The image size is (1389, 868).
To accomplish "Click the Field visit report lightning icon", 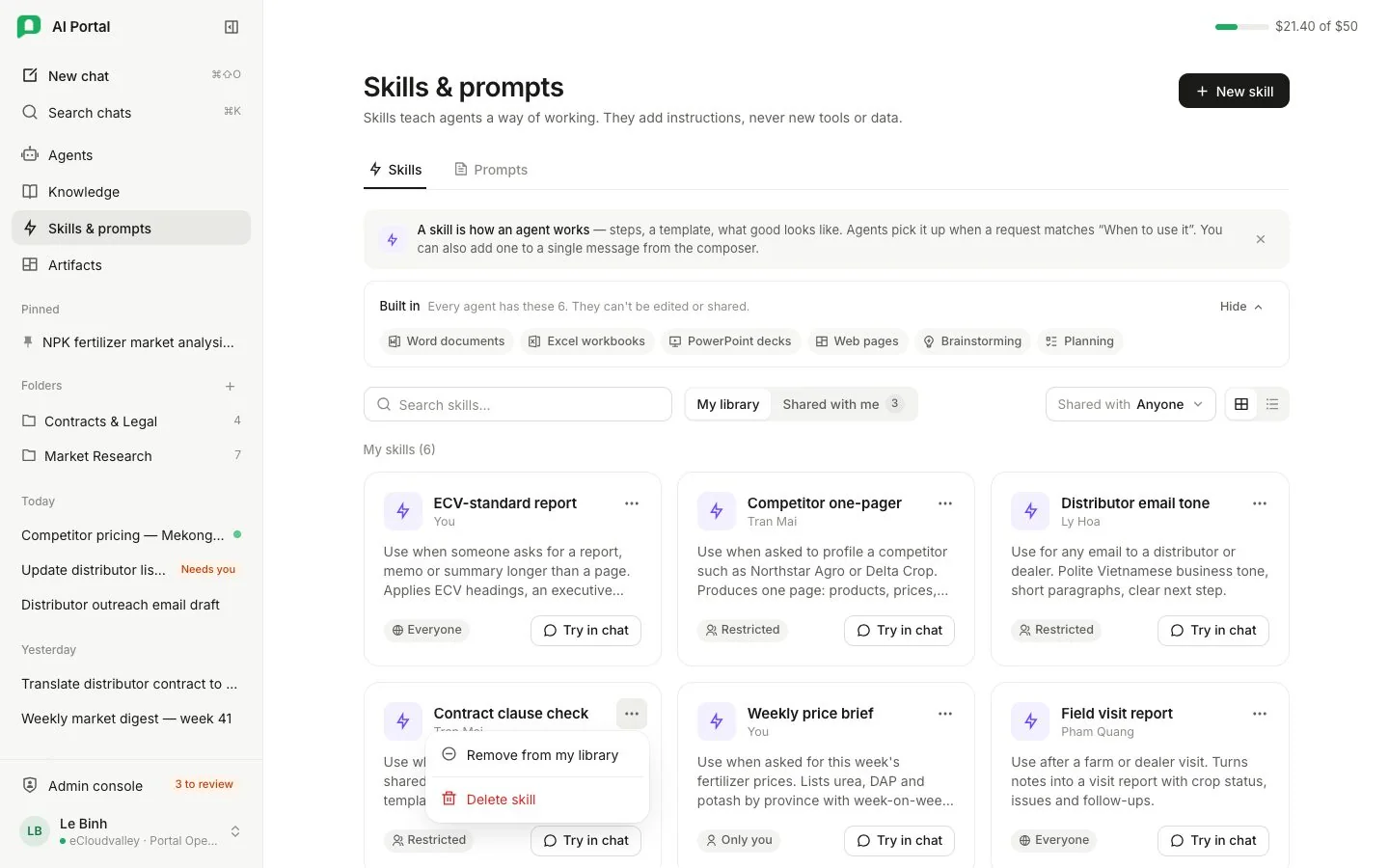I will [1030, 721].
